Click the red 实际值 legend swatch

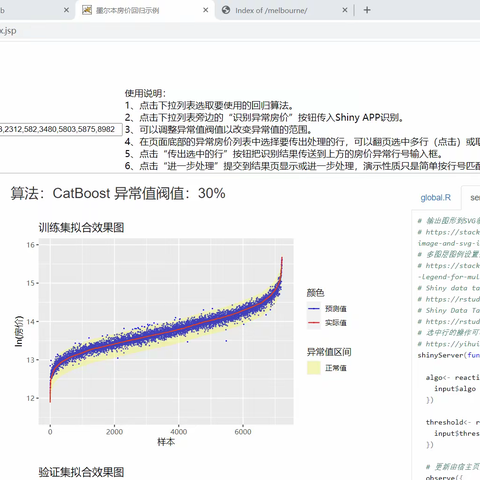click(x=314, y=323)
